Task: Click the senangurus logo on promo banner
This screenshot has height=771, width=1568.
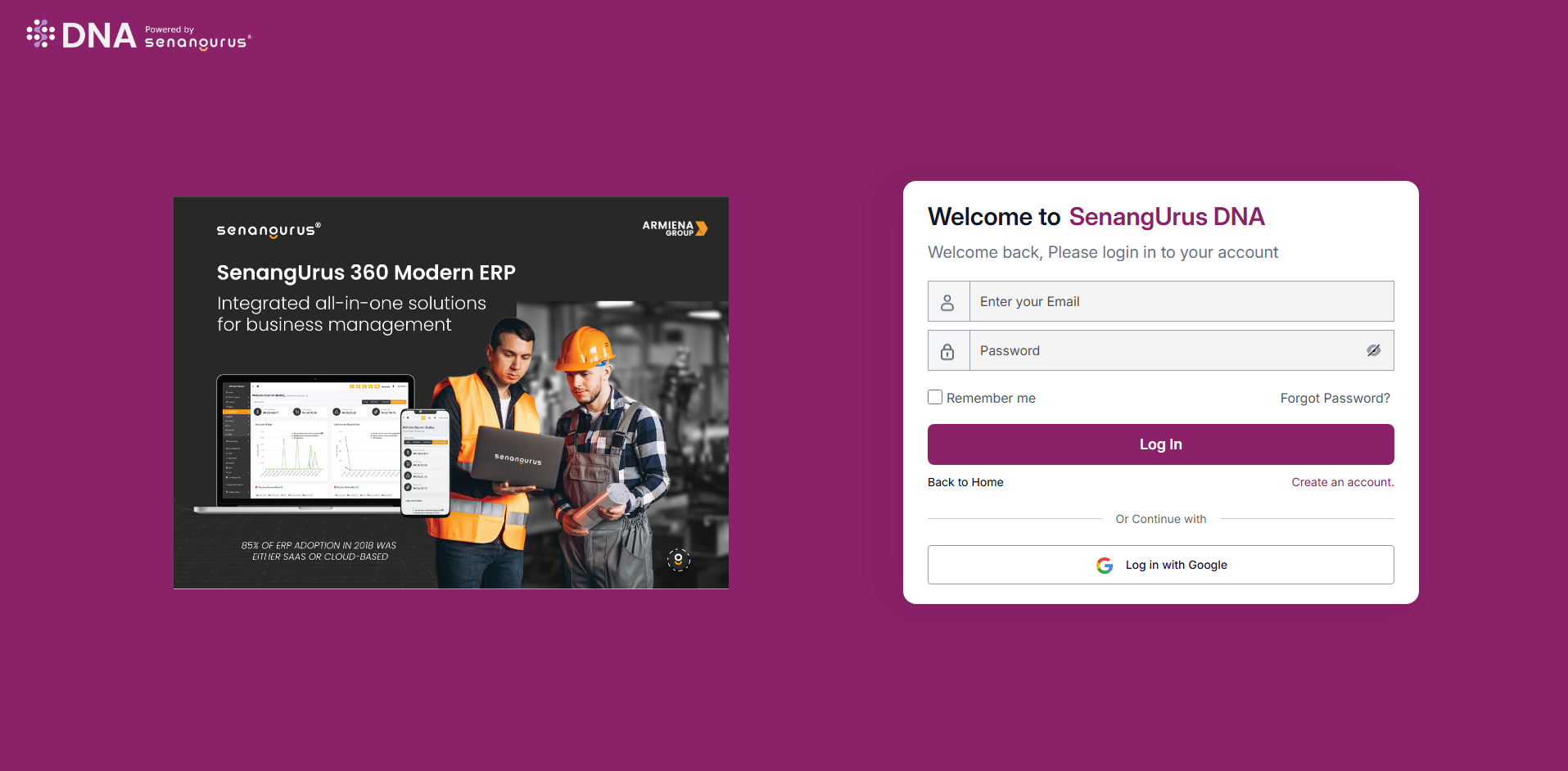Action: coord(269,230)
